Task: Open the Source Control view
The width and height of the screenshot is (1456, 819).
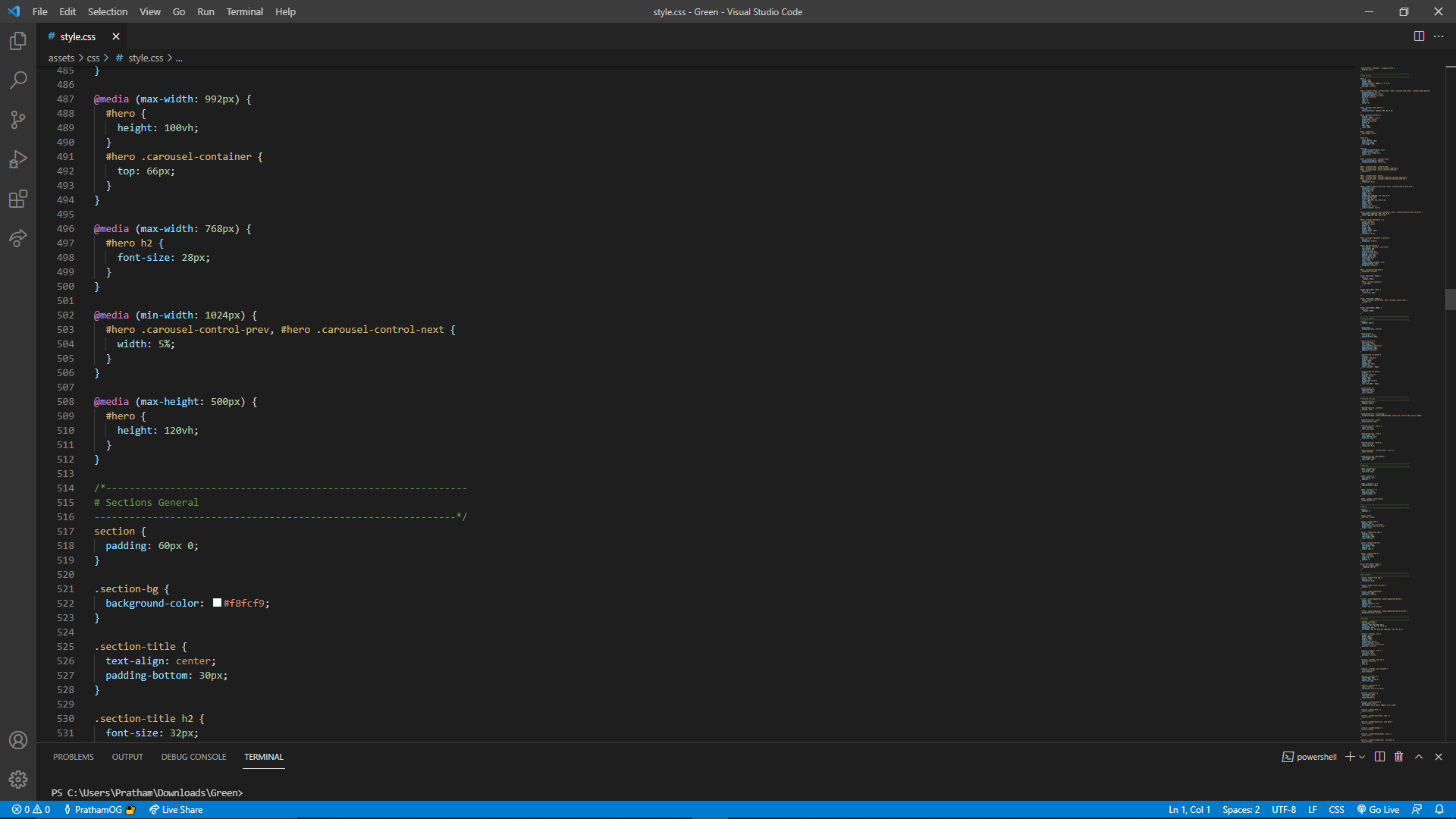Action: 18,120
